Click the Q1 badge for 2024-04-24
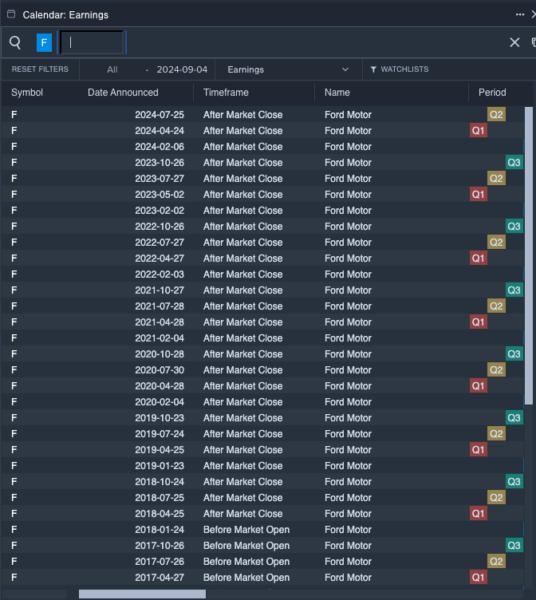Viewport: 536px width, 600px height. [478, 131]
